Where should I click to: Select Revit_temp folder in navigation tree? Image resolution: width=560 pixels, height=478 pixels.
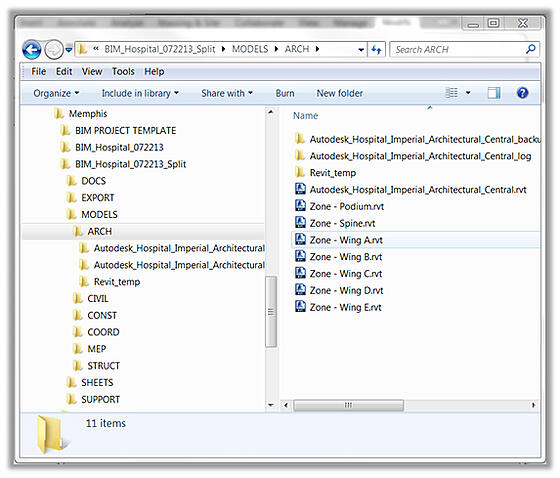[110, 282]
